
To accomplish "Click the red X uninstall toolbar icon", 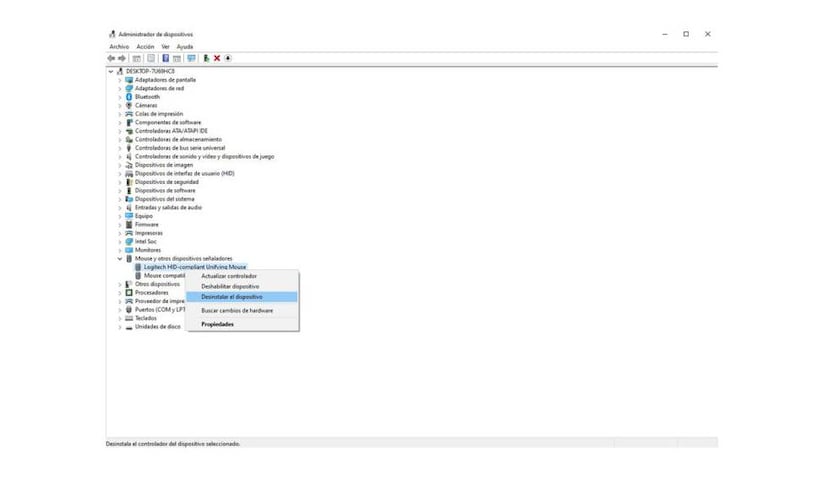I will click(x=217, y=58).
